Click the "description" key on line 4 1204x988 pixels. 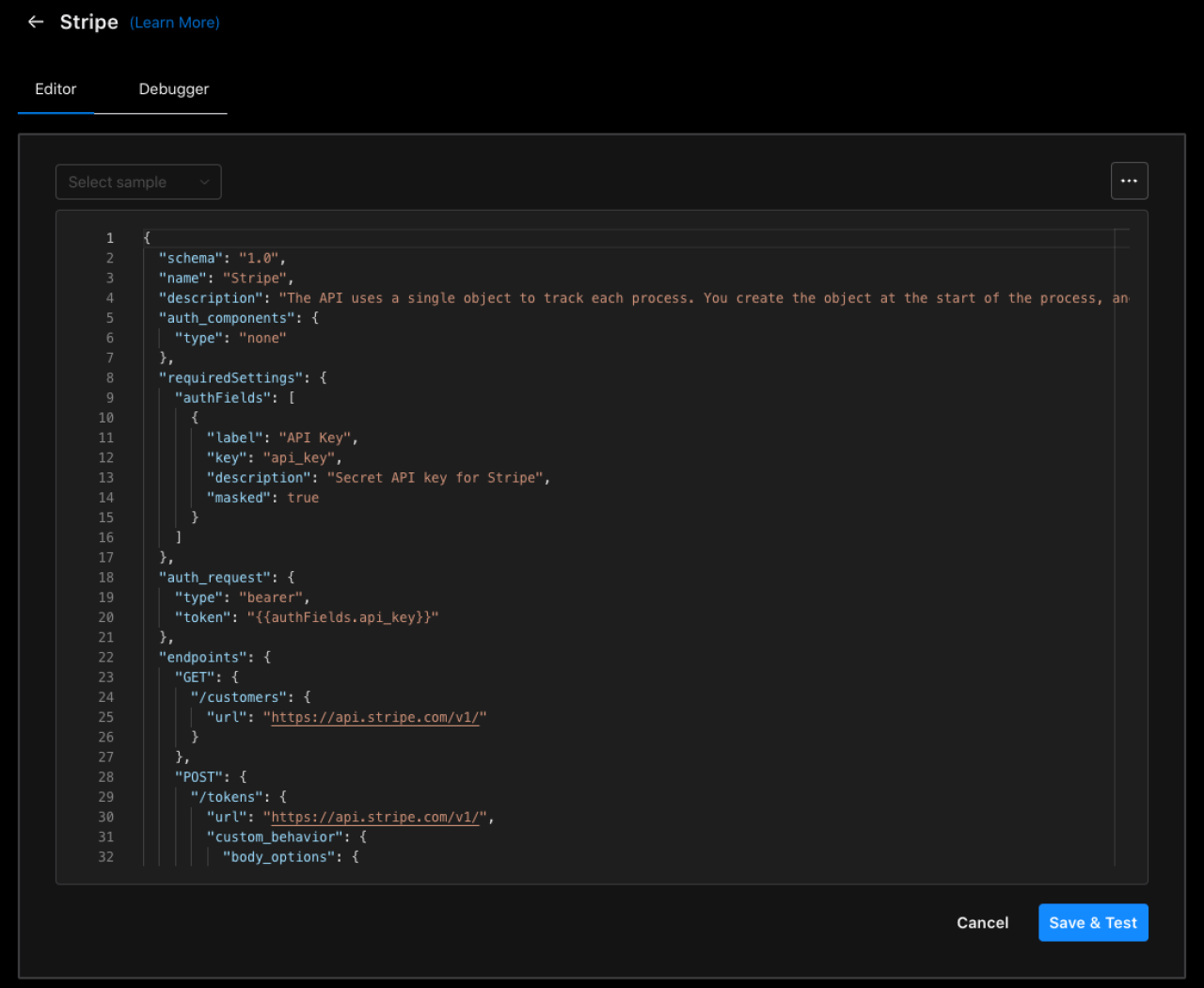pyautogui.click(x=211, y=298)
